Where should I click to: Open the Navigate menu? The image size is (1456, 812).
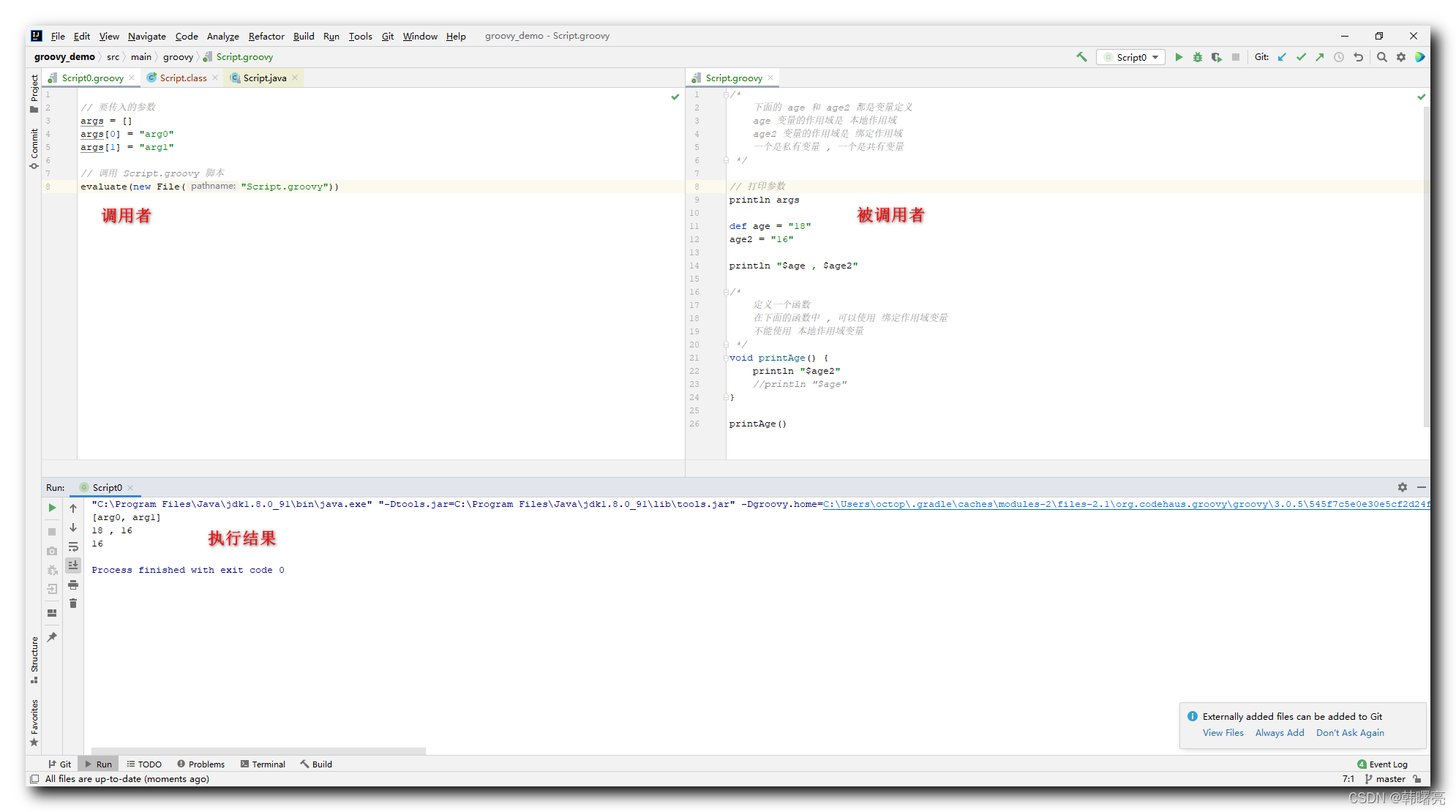pyautogui.click(x=147, y=36)
